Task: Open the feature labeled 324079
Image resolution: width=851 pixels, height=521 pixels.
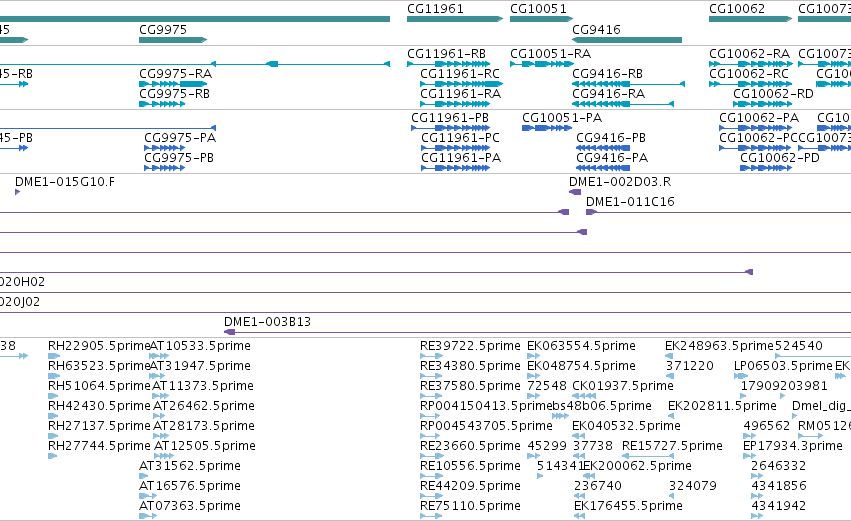Action: [693, 486]
